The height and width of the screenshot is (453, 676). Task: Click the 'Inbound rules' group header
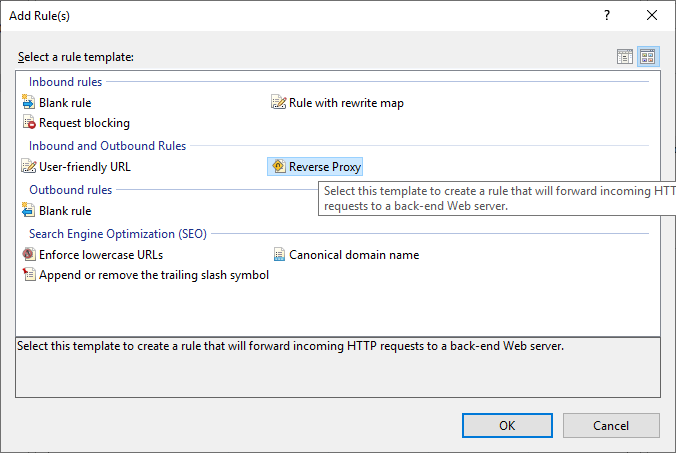(x=66, y=82)
